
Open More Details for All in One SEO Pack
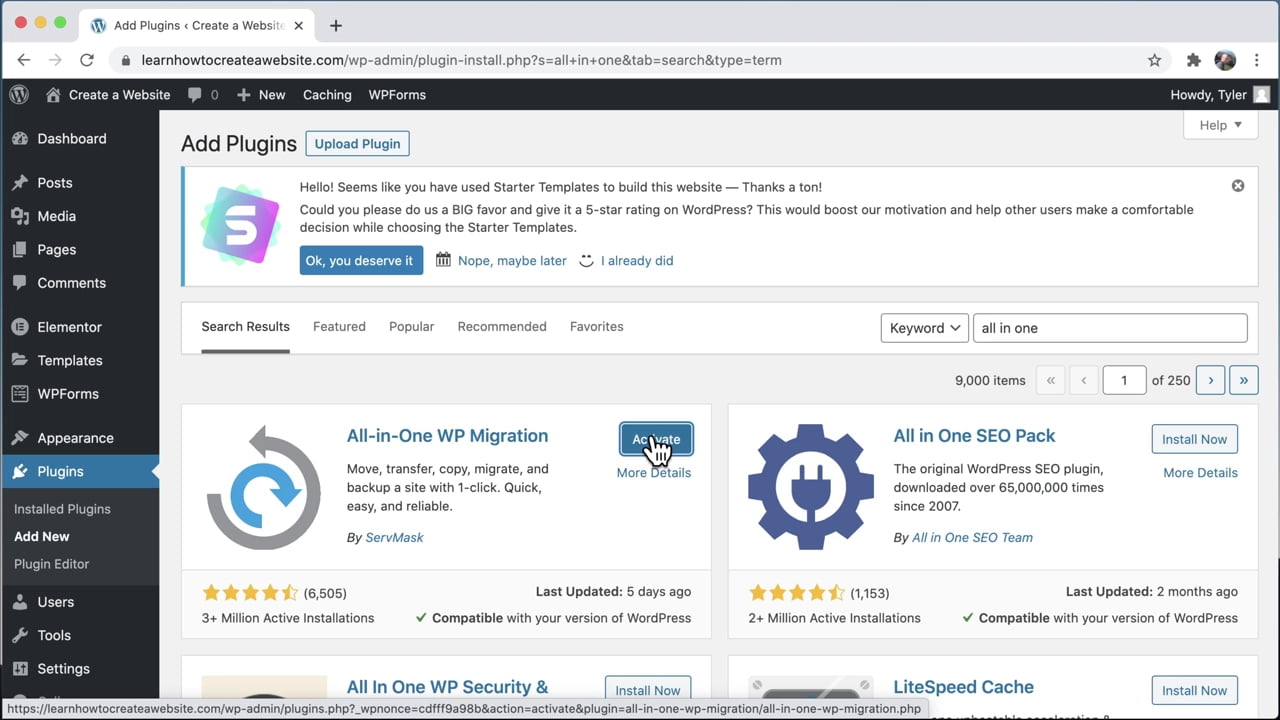1200,473
